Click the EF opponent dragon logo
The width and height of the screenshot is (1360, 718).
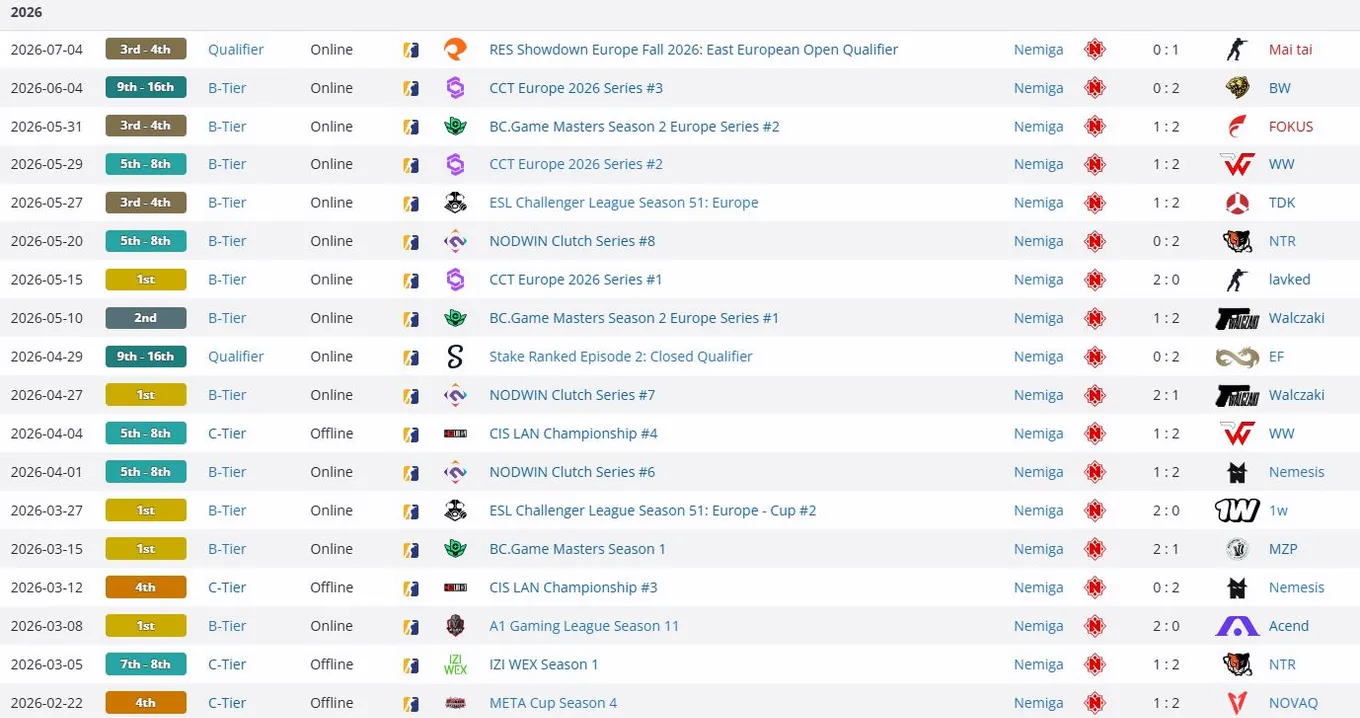coord(1237,356)
